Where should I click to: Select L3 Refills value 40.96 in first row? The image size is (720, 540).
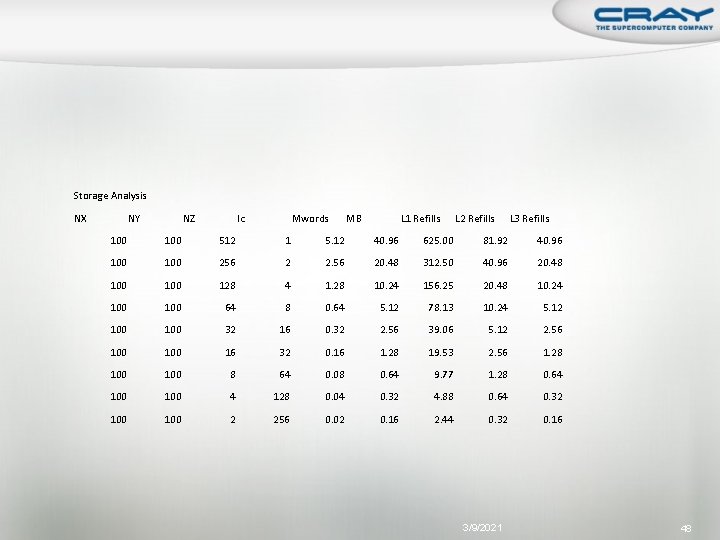pos(550,241)
